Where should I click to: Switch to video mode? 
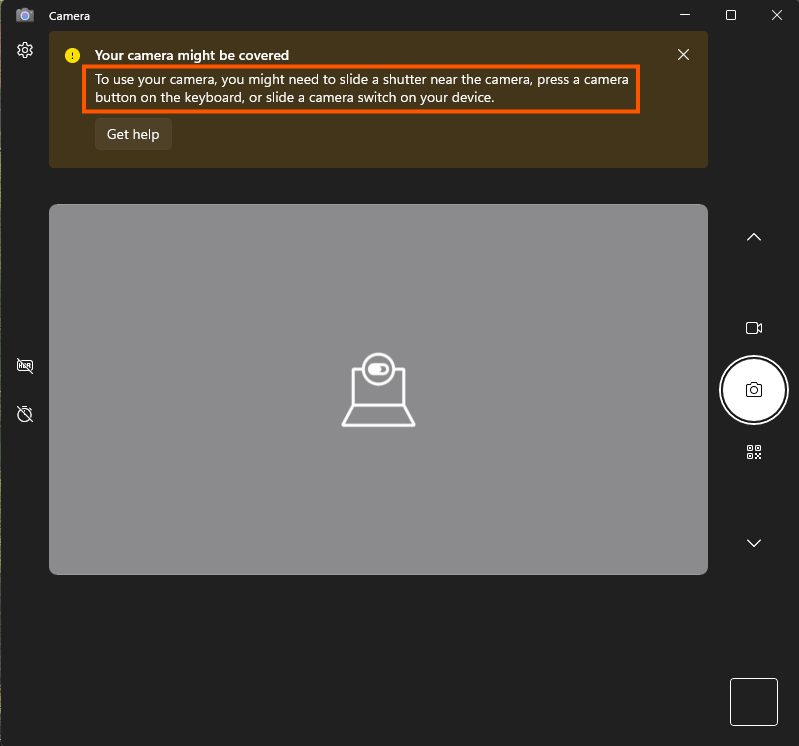754,328
